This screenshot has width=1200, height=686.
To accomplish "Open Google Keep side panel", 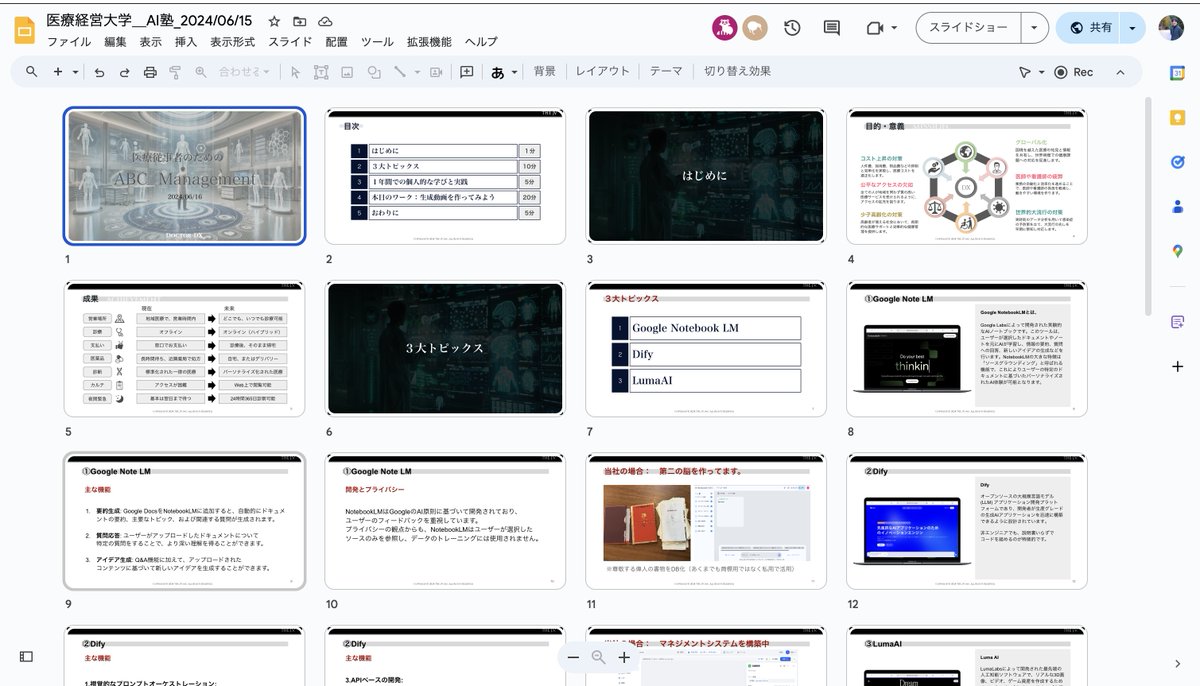I will point(1178,117).
